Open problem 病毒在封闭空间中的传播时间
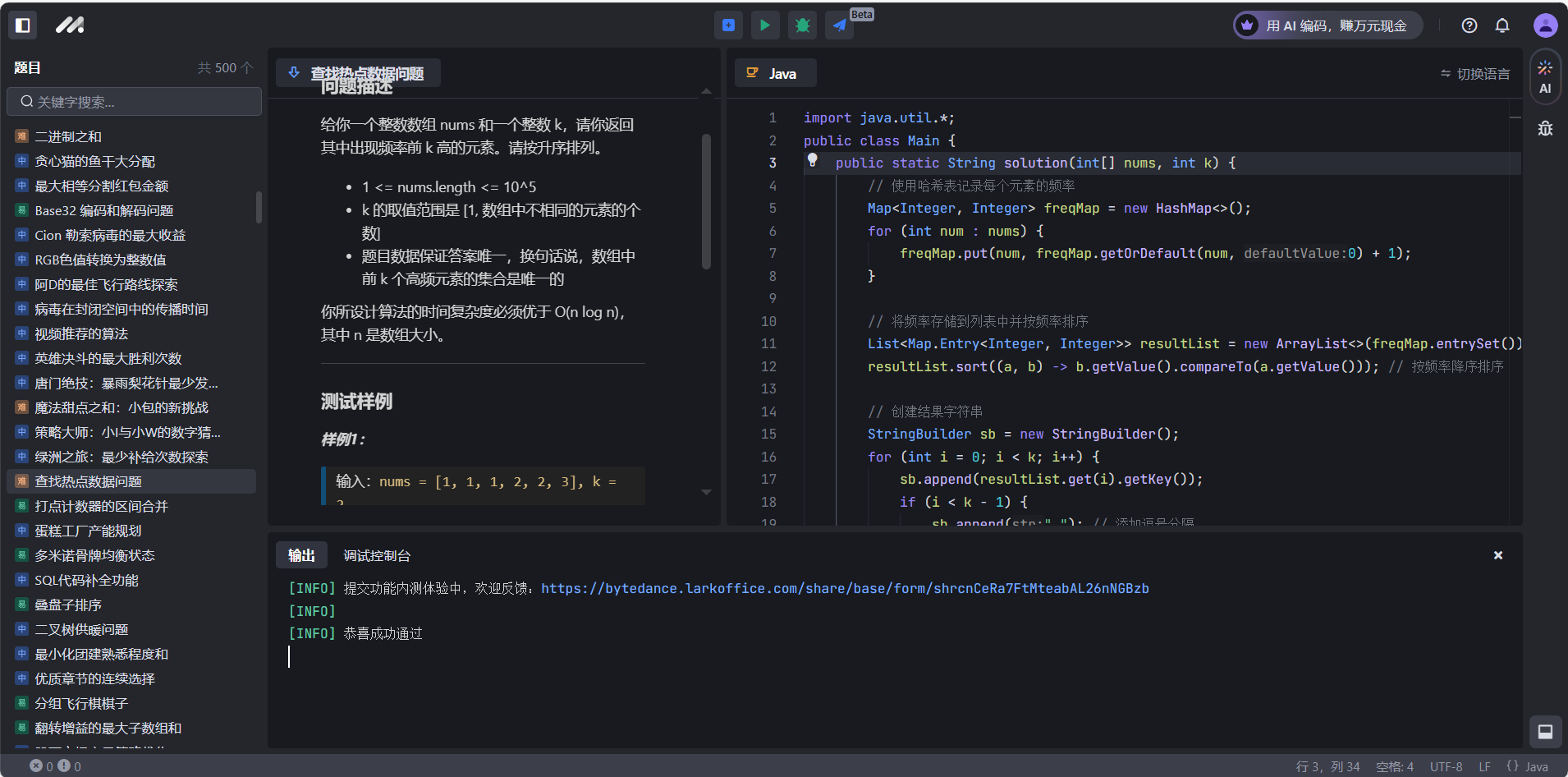The image size is (1568, 777). [131, 309]
